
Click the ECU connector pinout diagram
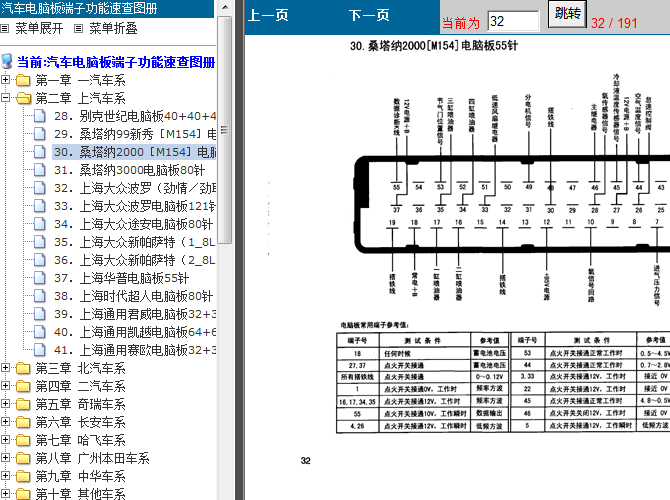[x=512, y=190]
